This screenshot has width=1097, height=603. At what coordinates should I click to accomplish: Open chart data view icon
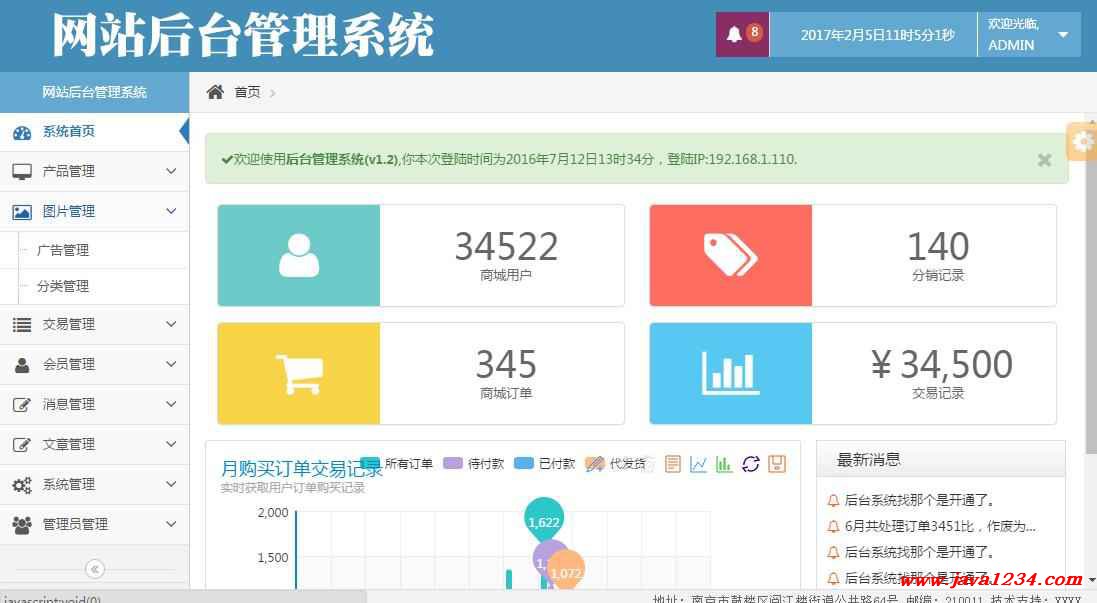click(x=672, y=464)
